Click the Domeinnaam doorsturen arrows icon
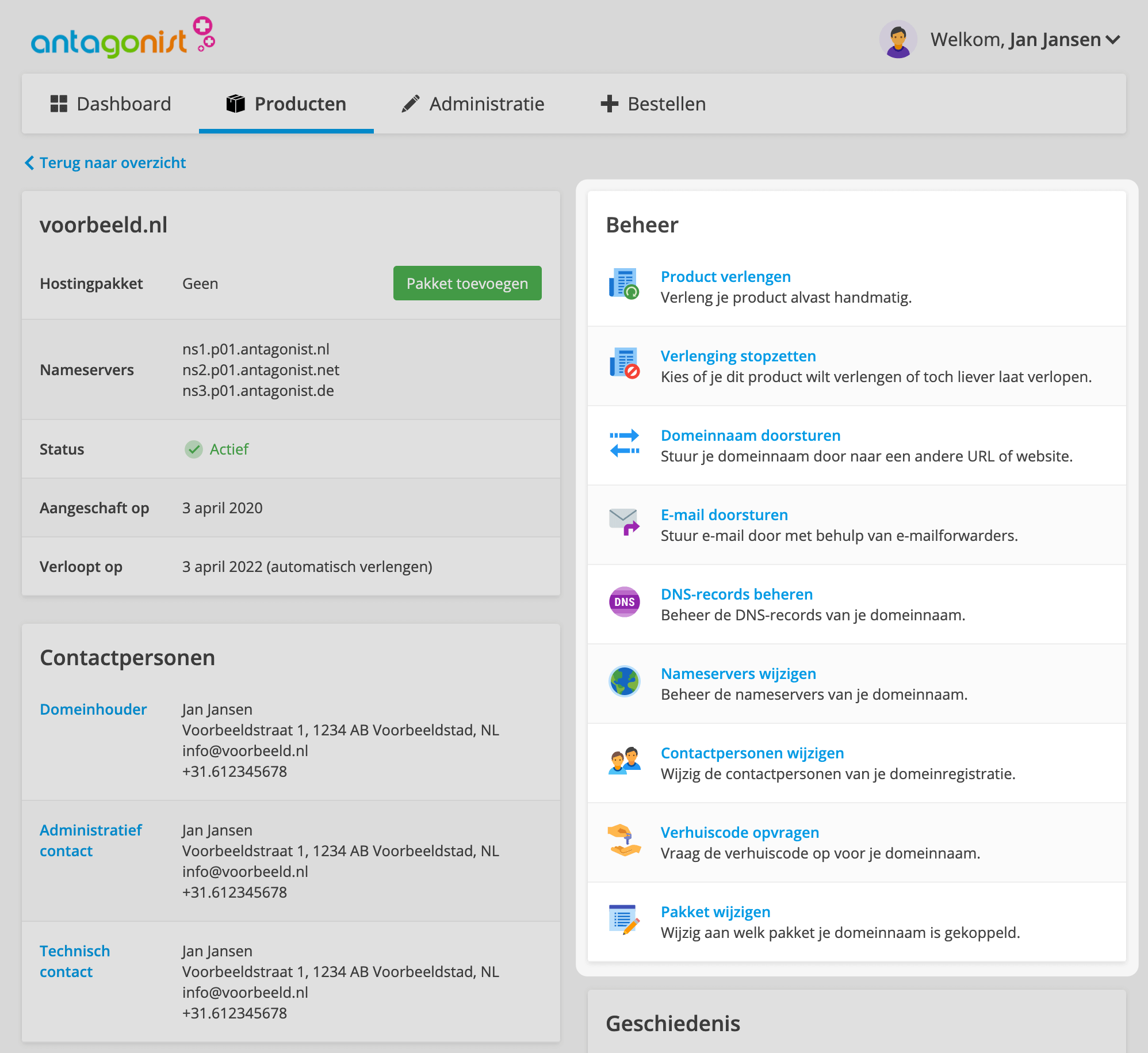 [624, 442]
